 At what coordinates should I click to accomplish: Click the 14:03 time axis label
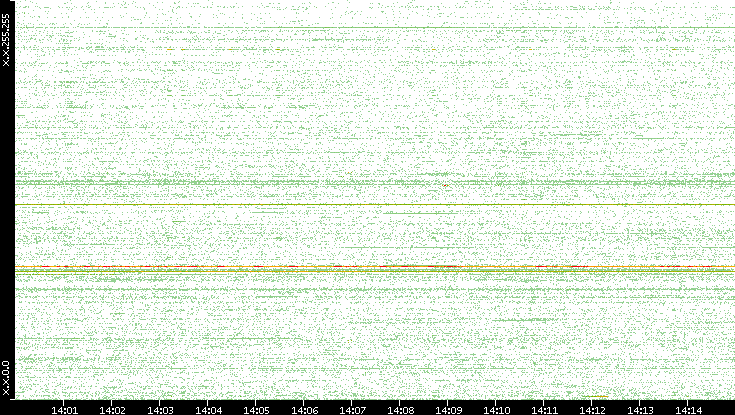pos(160,411)
